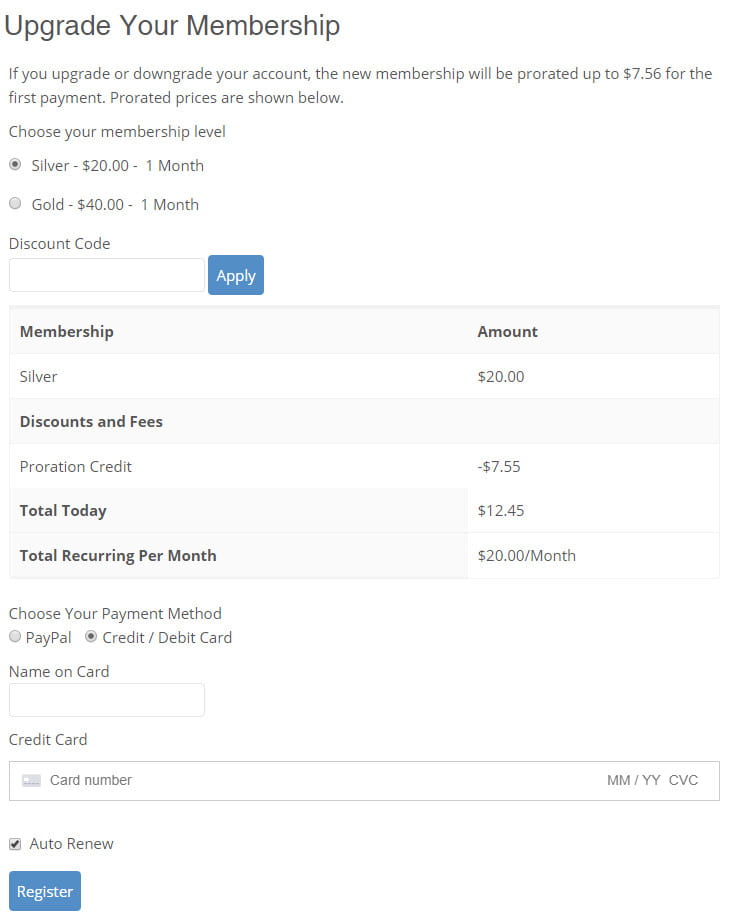
Task: Choose the Gold membership level option
Action: pos(15,204)
